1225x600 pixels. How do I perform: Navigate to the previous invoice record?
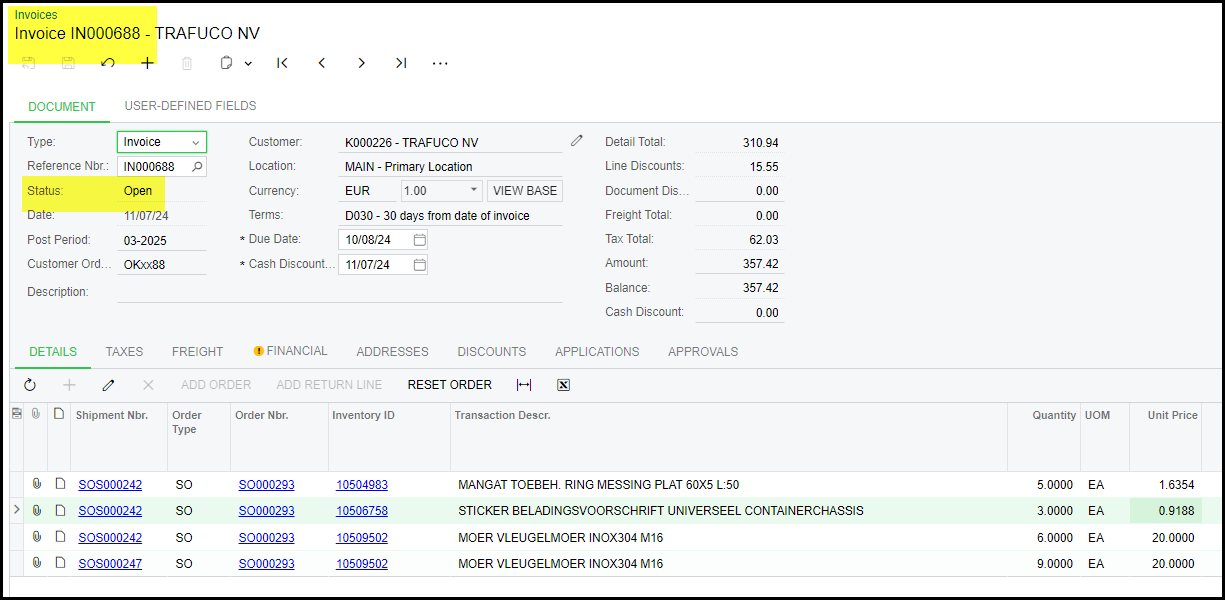(322, 63)
